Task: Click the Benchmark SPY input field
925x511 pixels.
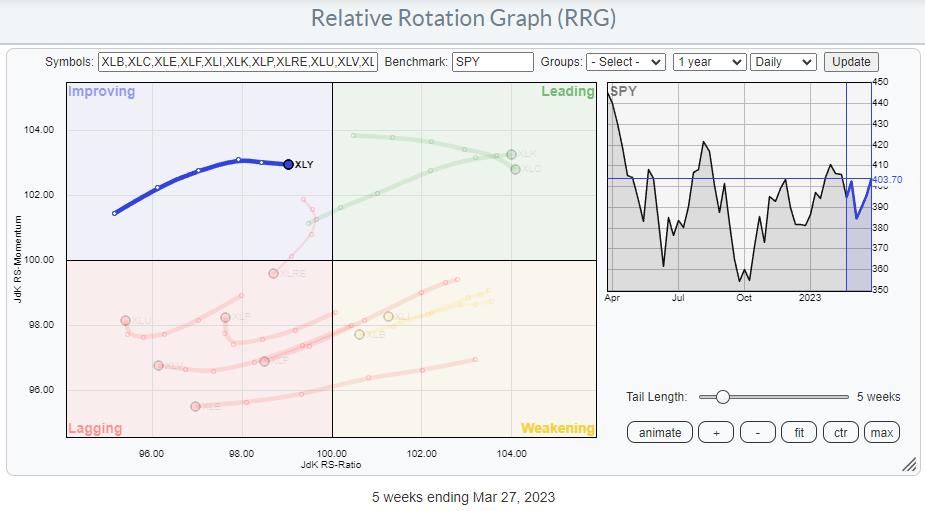Action: click(x=492, y=62)
